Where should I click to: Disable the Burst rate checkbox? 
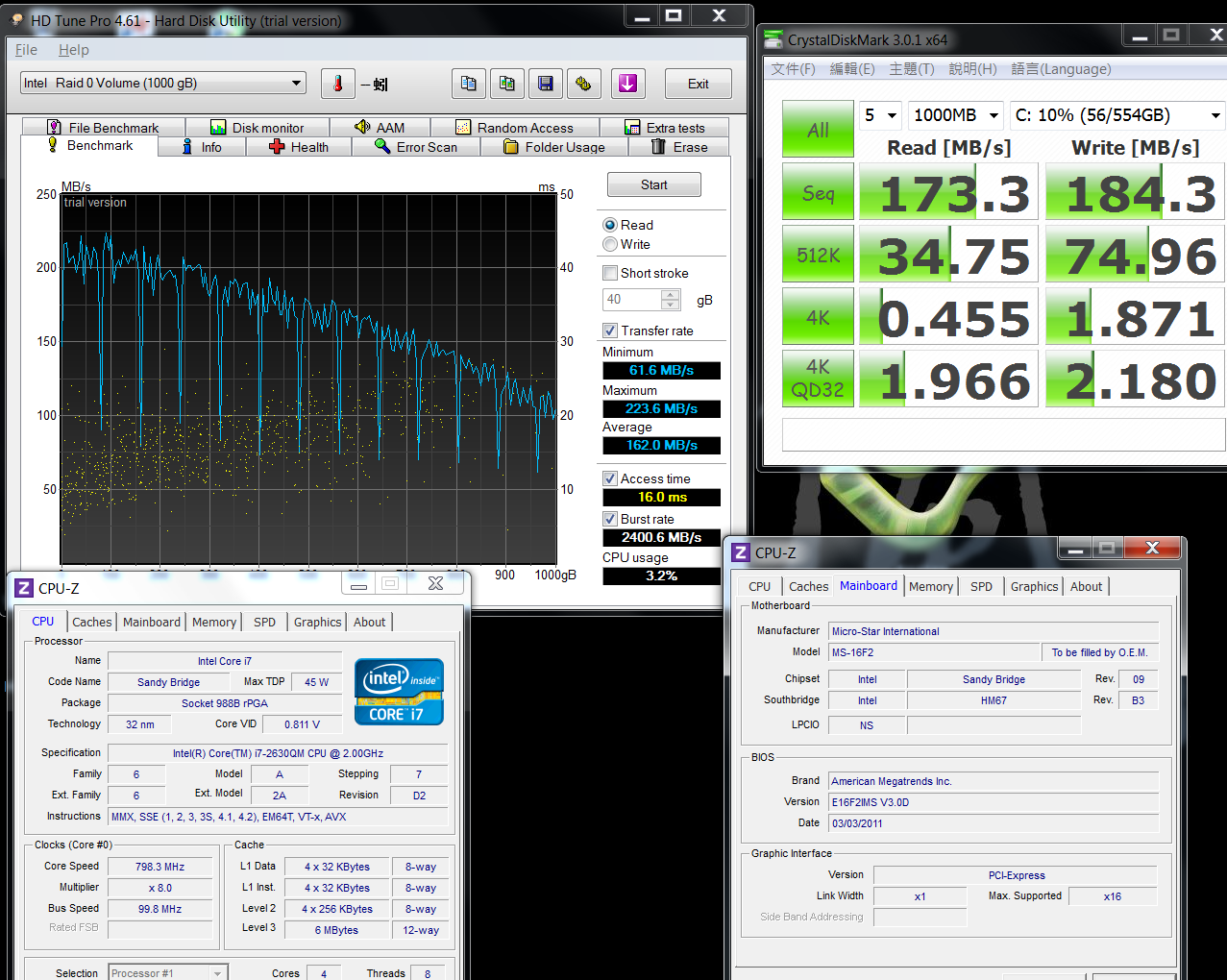[610, 520]
